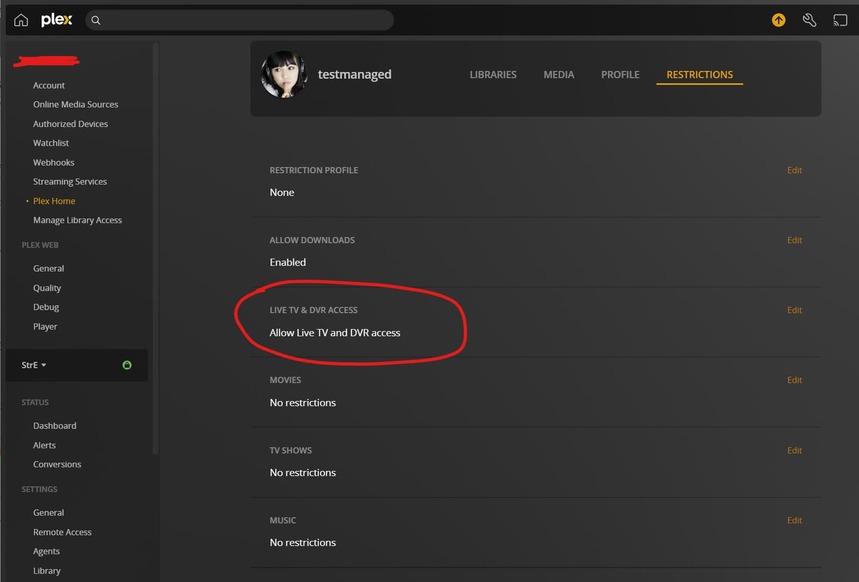Click the sidebar vertical scrollbar
This screenshot has width=859, height=582.
click(x=156, y=248)
